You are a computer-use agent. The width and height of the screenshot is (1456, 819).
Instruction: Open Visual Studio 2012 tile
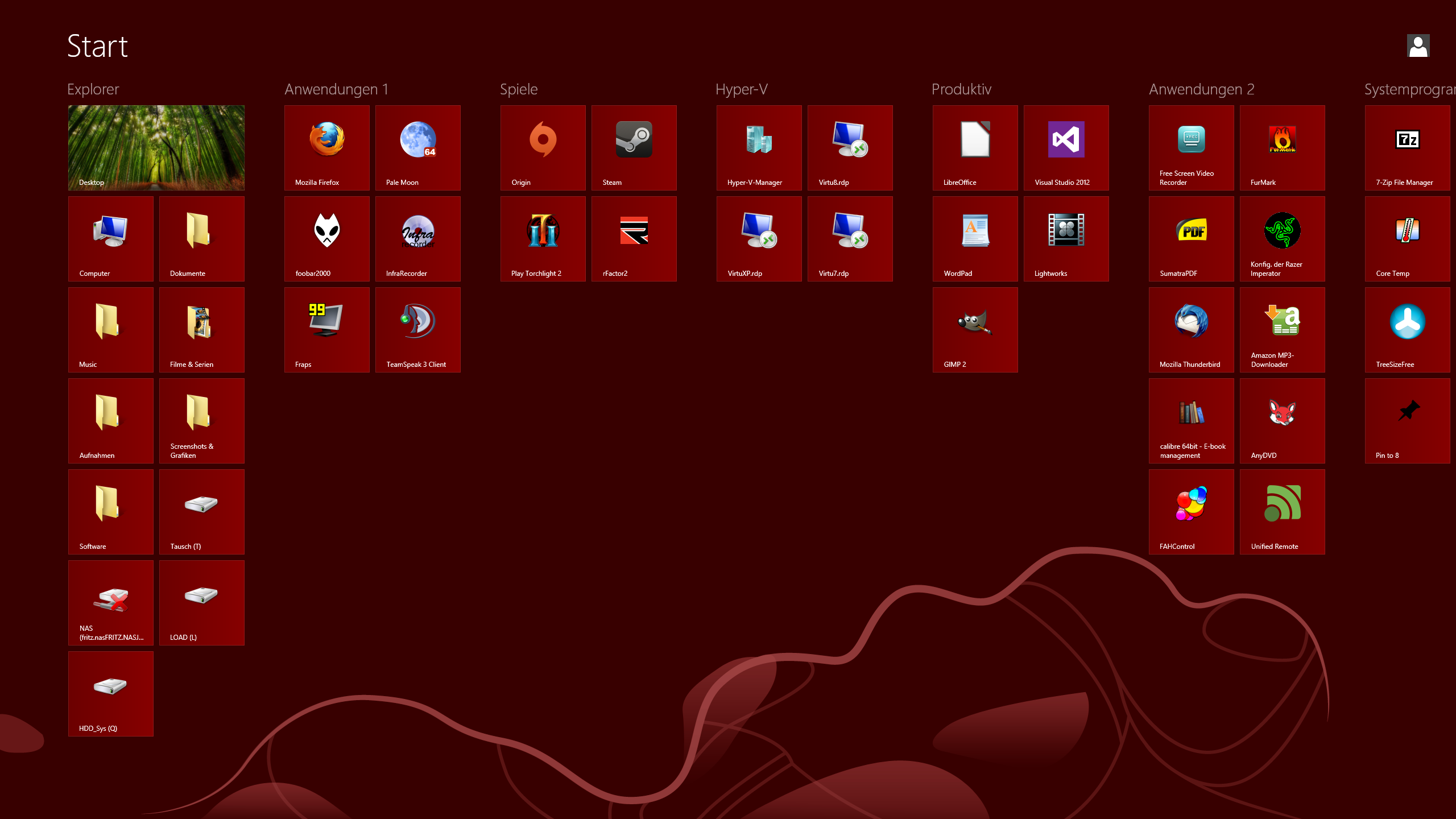[x=1066, y=148]
